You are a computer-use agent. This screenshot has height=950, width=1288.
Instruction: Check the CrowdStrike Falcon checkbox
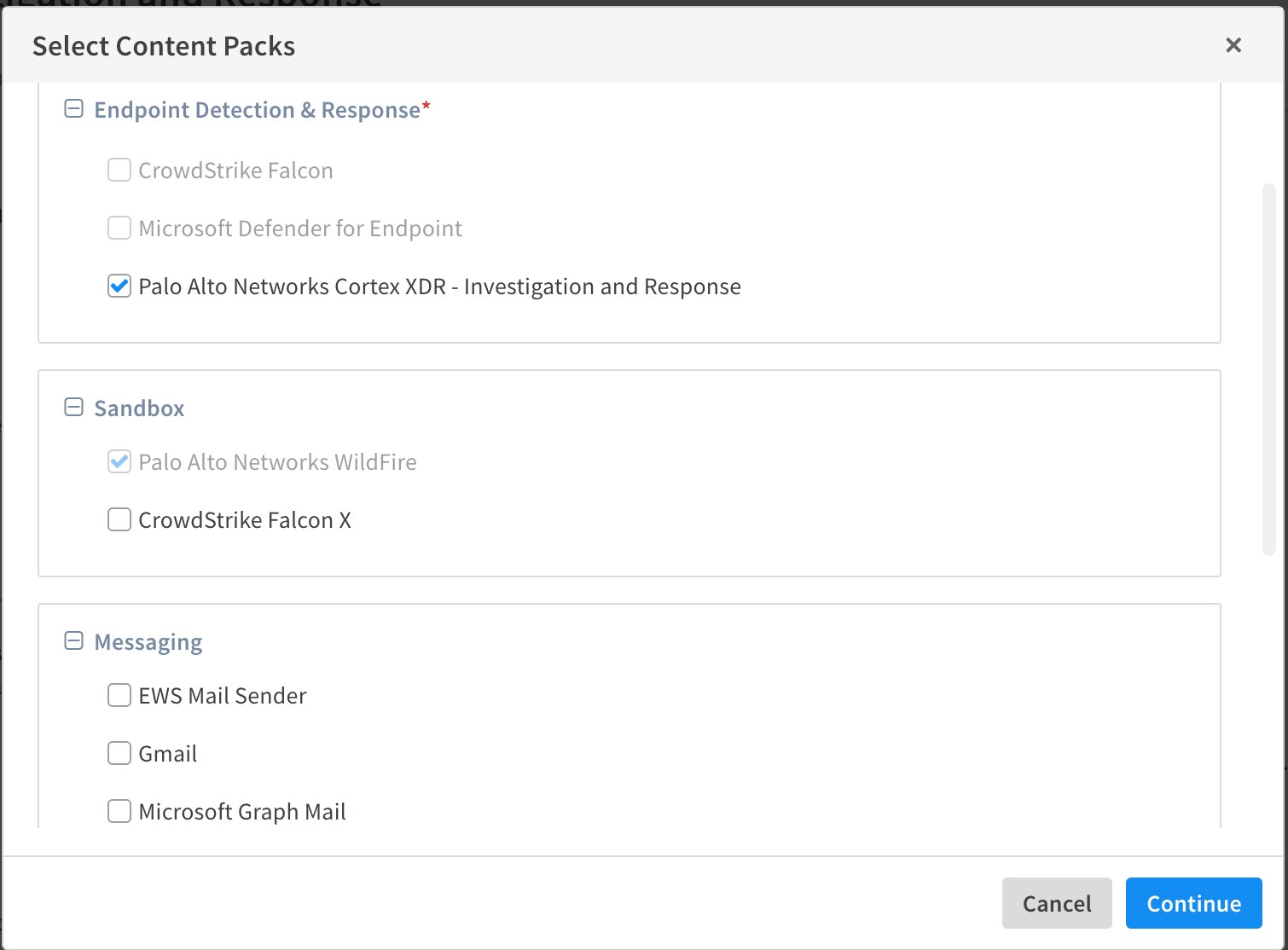pyautogui.click(x=119, y=170)
